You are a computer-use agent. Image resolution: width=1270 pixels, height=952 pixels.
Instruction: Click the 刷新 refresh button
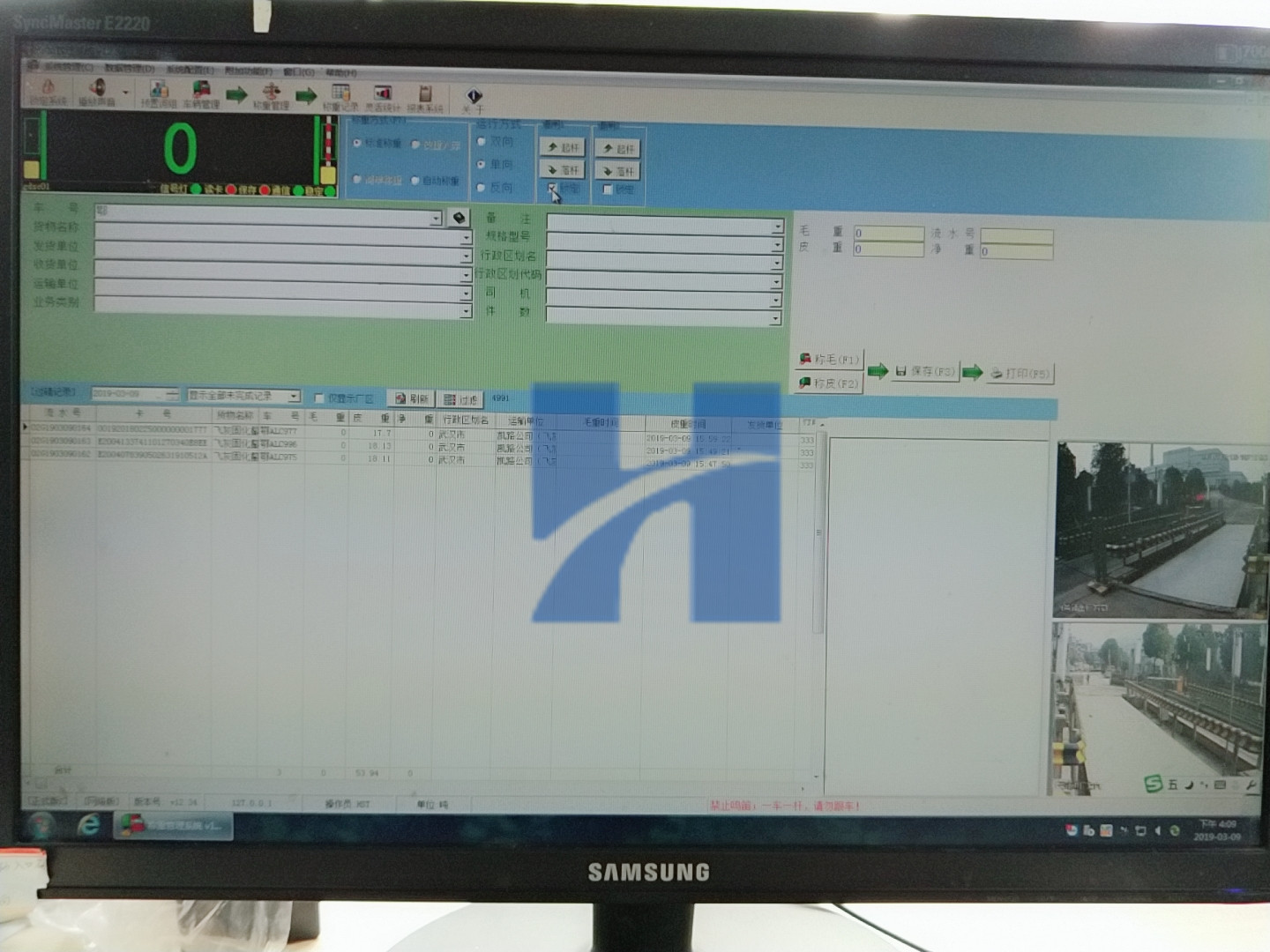click(x=411, y=399)
